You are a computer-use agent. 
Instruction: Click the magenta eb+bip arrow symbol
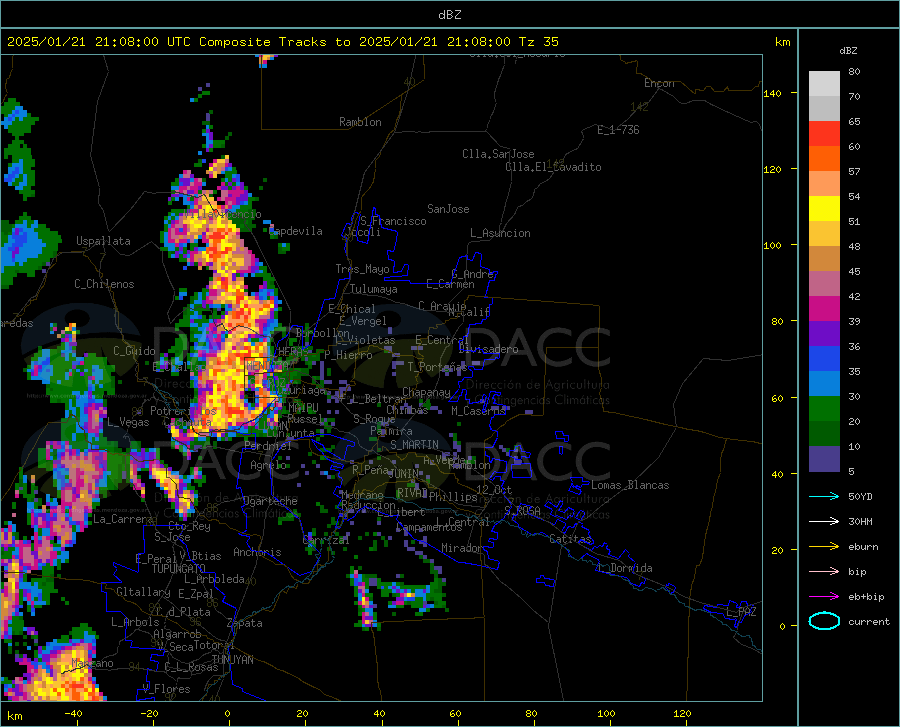[x=824, y=597]
